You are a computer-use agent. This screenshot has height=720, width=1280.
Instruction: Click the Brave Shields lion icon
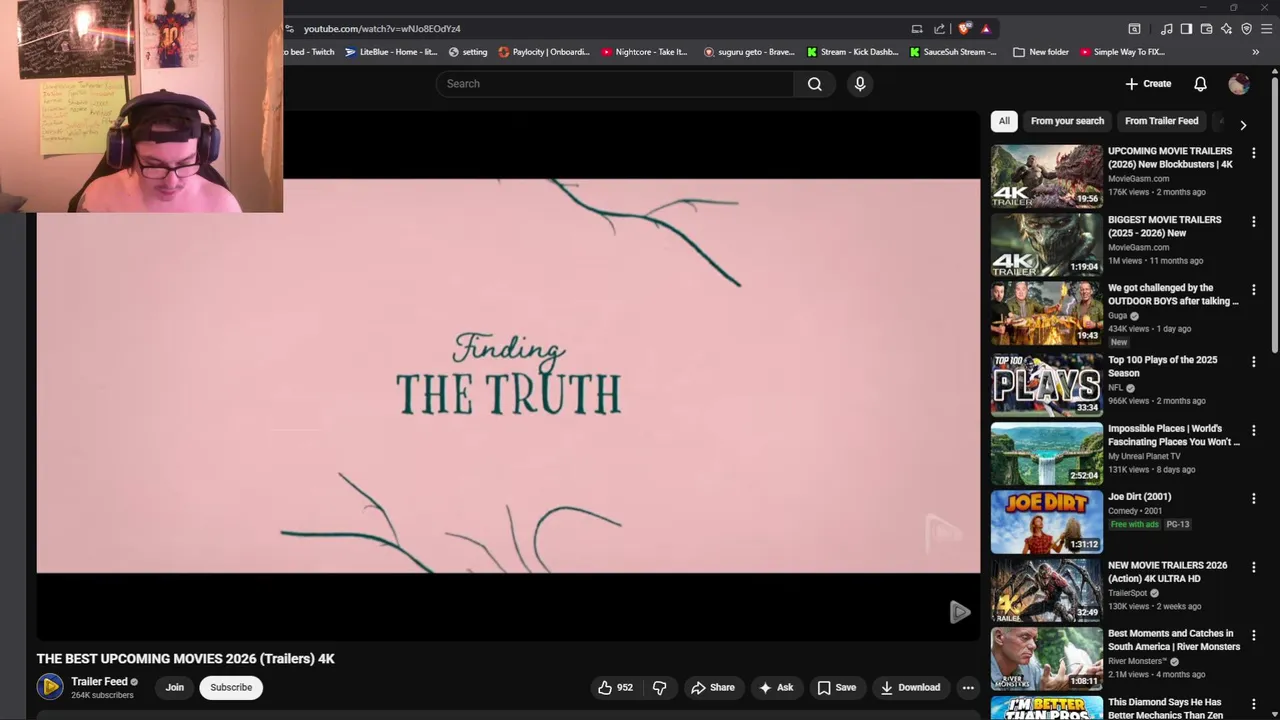(x=964, y=29)
